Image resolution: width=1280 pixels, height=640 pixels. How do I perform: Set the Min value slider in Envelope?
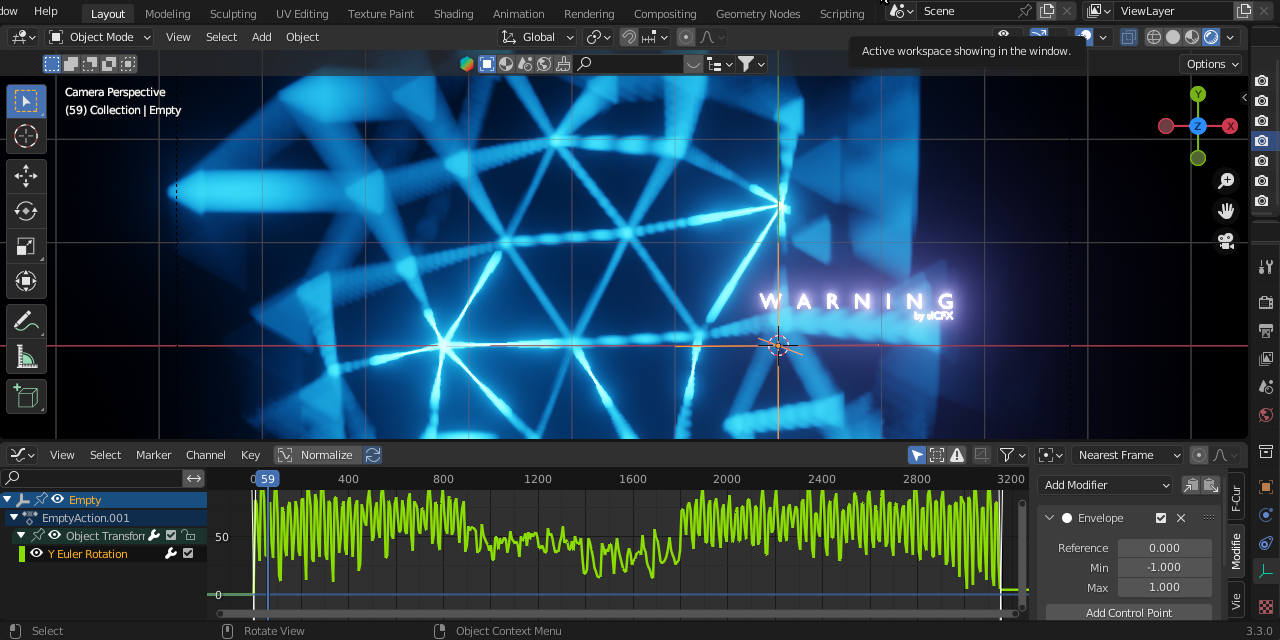tap(1164, 567)
